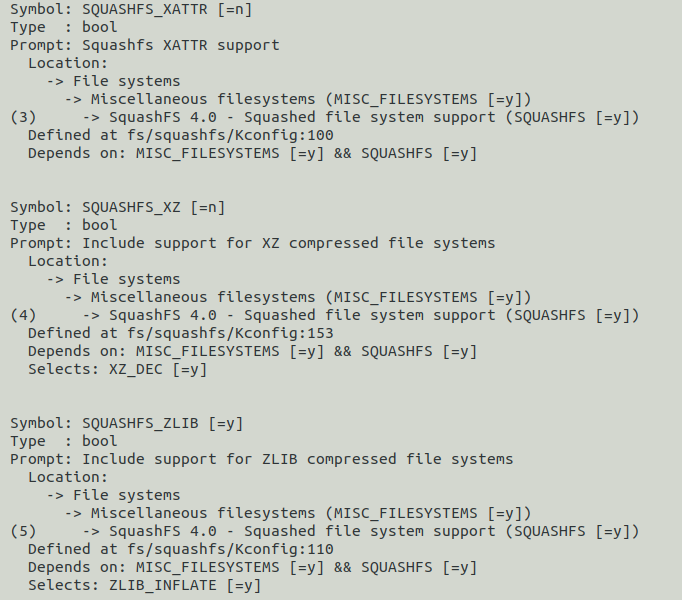Click the SQUASHFS_ZLIB symbol name
Screen dimensions: 682x600
coord(140,423)
